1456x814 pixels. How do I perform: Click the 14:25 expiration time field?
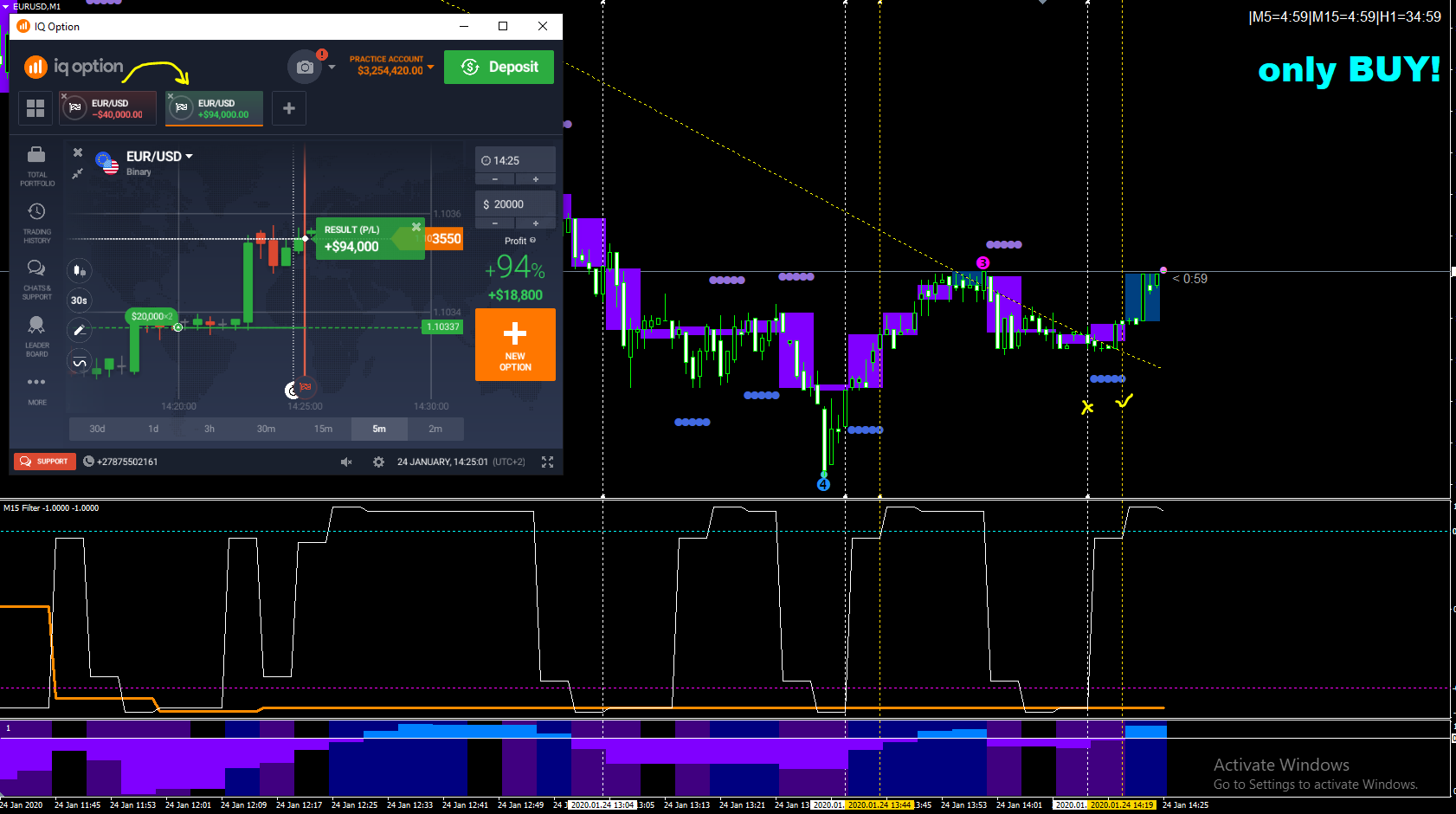(515, 160)
